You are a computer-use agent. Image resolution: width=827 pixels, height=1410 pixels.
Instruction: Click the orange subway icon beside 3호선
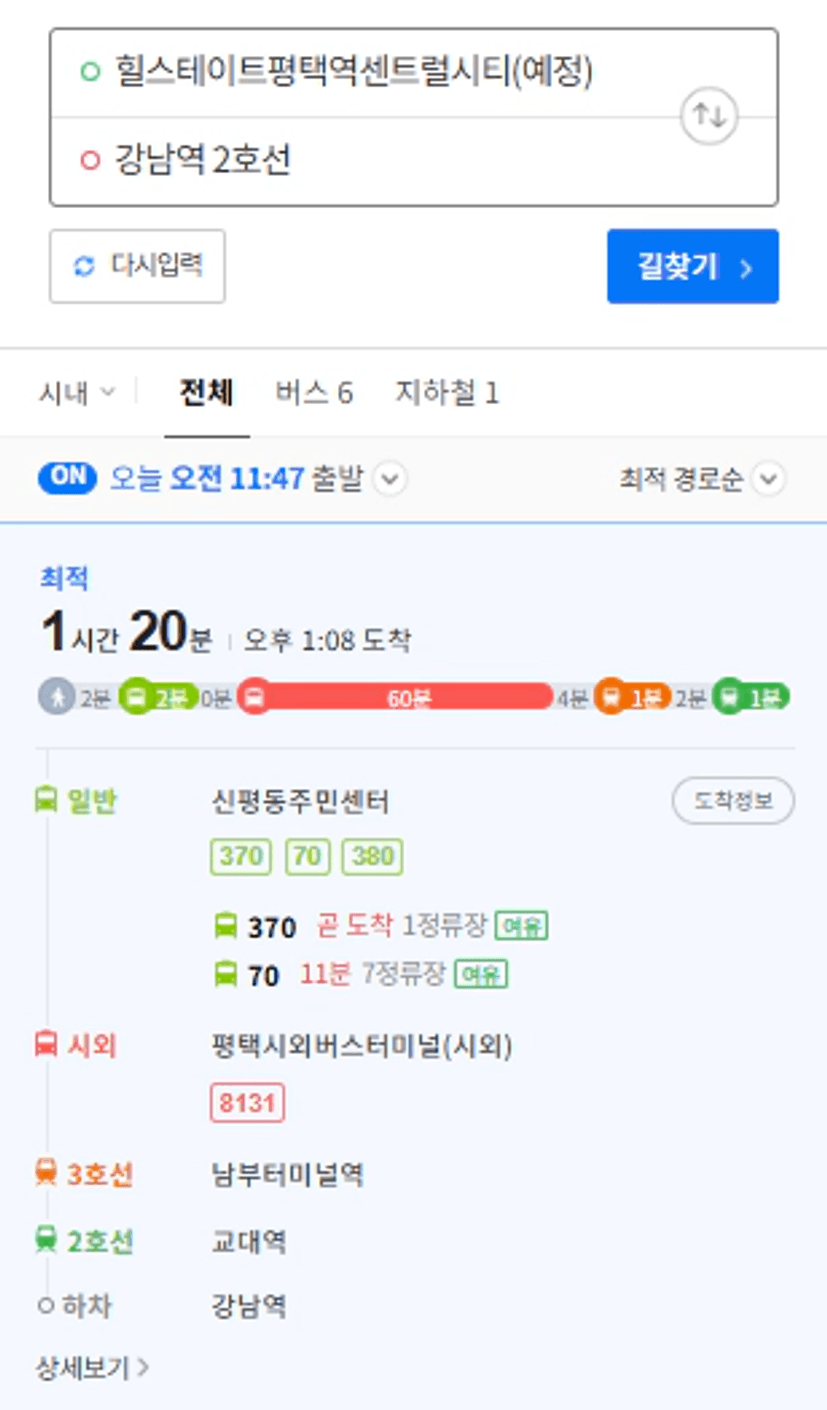point(46,1172)
